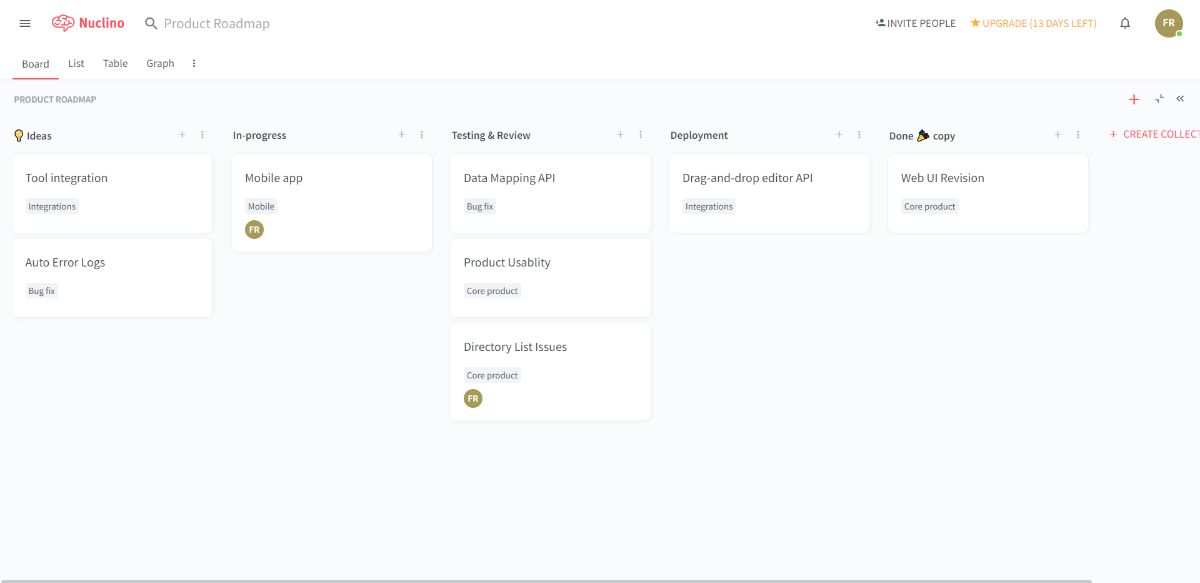
Task: Add a card to the Ideas column
Action: [182, 135]
